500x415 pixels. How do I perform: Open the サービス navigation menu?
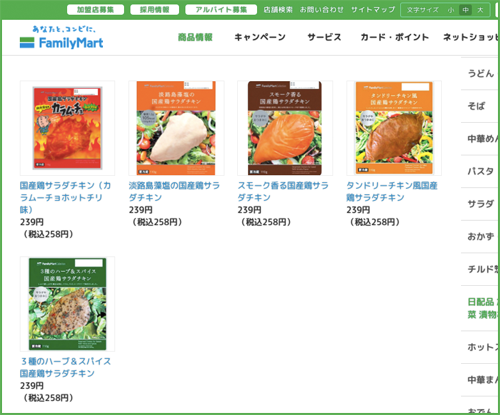coord(324,37)
